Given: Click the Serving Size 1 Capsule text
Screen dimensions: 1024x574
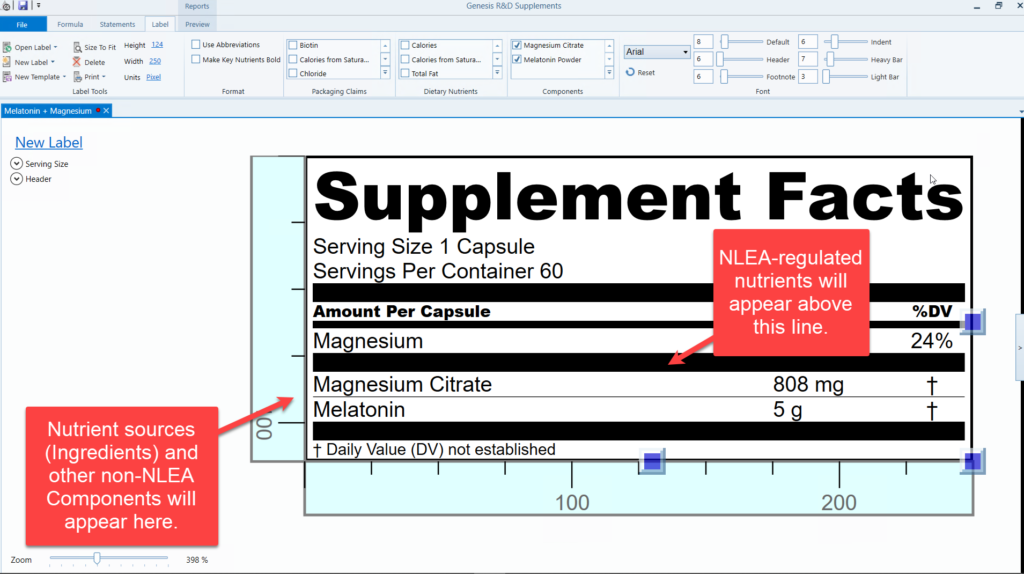Looking at the screenshot, I should pyautogui.click(x=423, y=247).
